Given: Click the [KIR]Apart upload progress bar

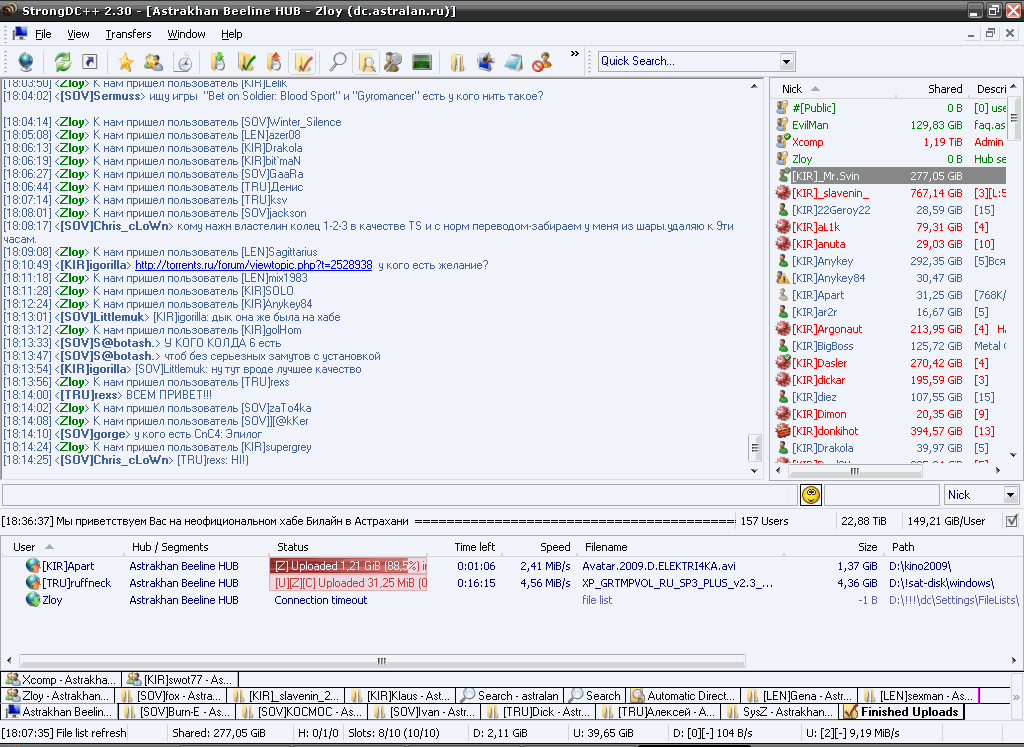Looking at the screenshot, I should [x=348, y=566].
